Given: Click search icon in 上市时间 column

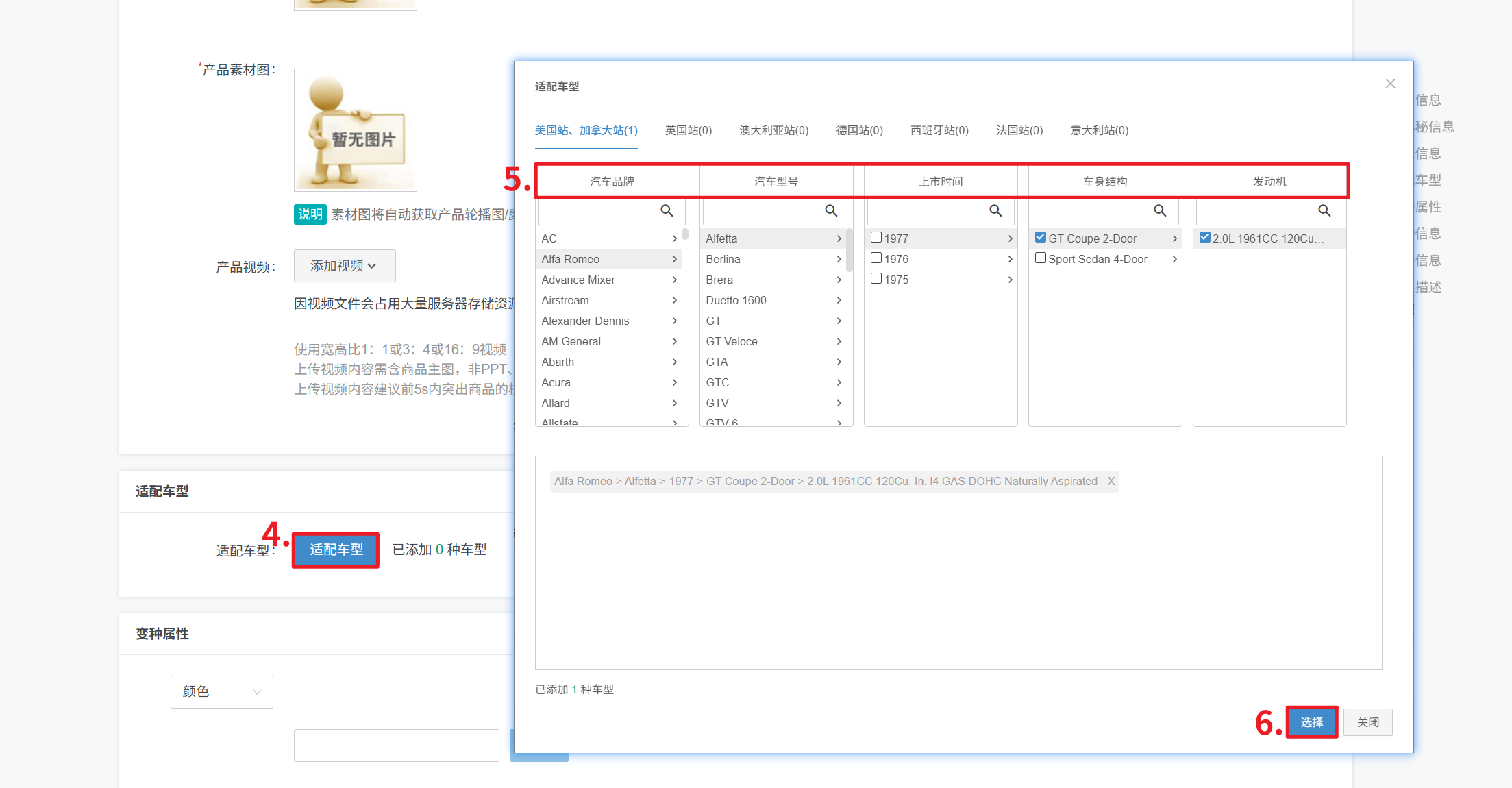Looking at the screenshot, I should [995, 210].
